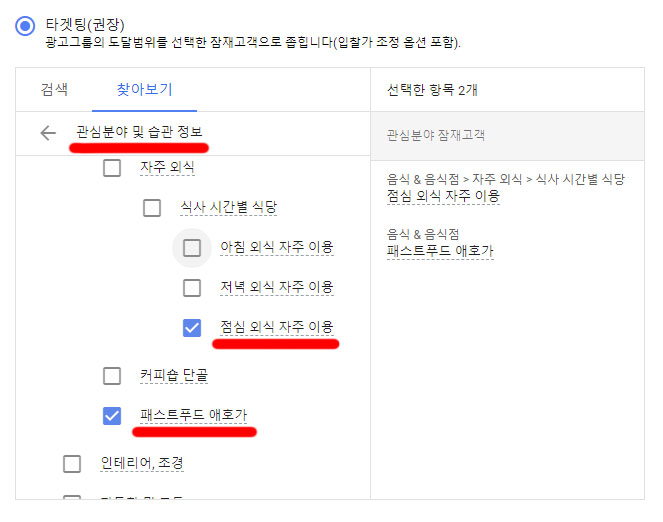Tick the 아침 외식 자주 이용 checkbox

coord(192,248)
